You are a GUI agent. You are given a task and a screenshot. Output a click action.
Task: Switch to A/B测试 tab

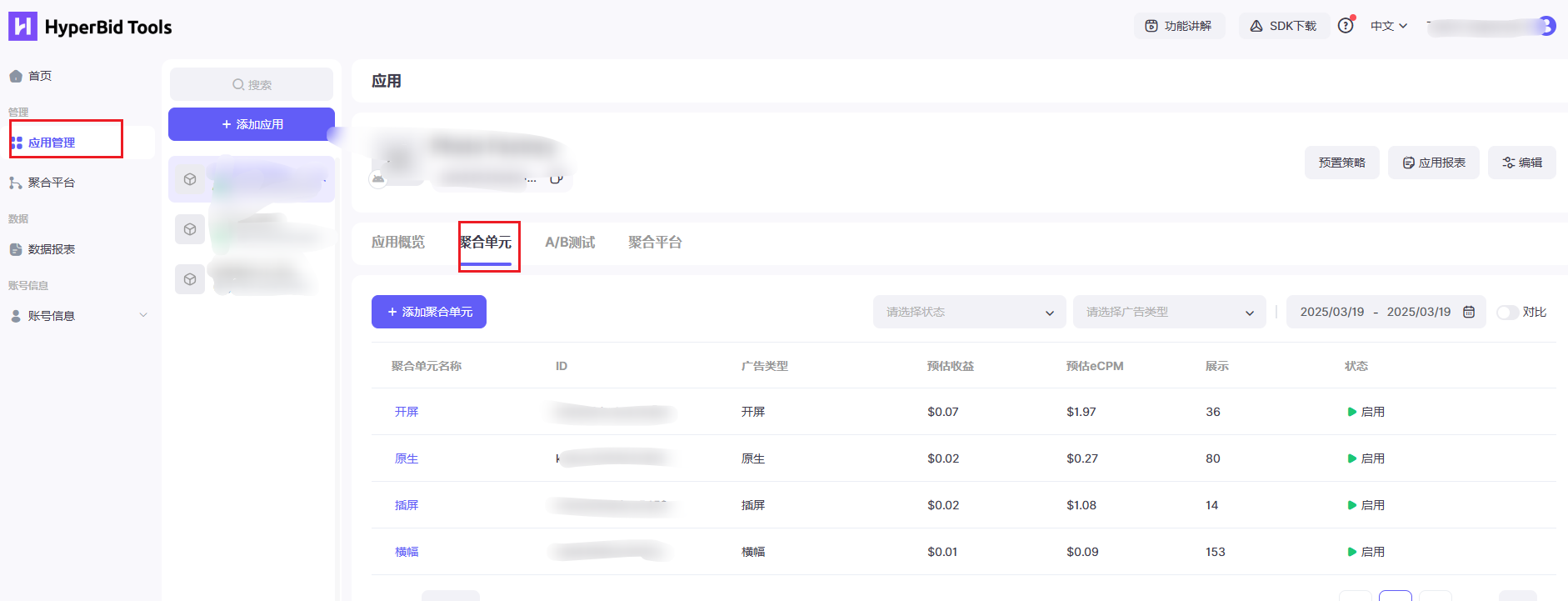(570, 243)
